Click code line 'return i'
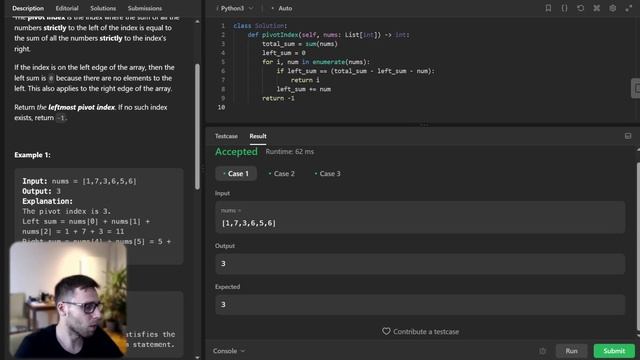Image resolution: width=640 pixels, height=360 pixels. click(x=305, y=80)
